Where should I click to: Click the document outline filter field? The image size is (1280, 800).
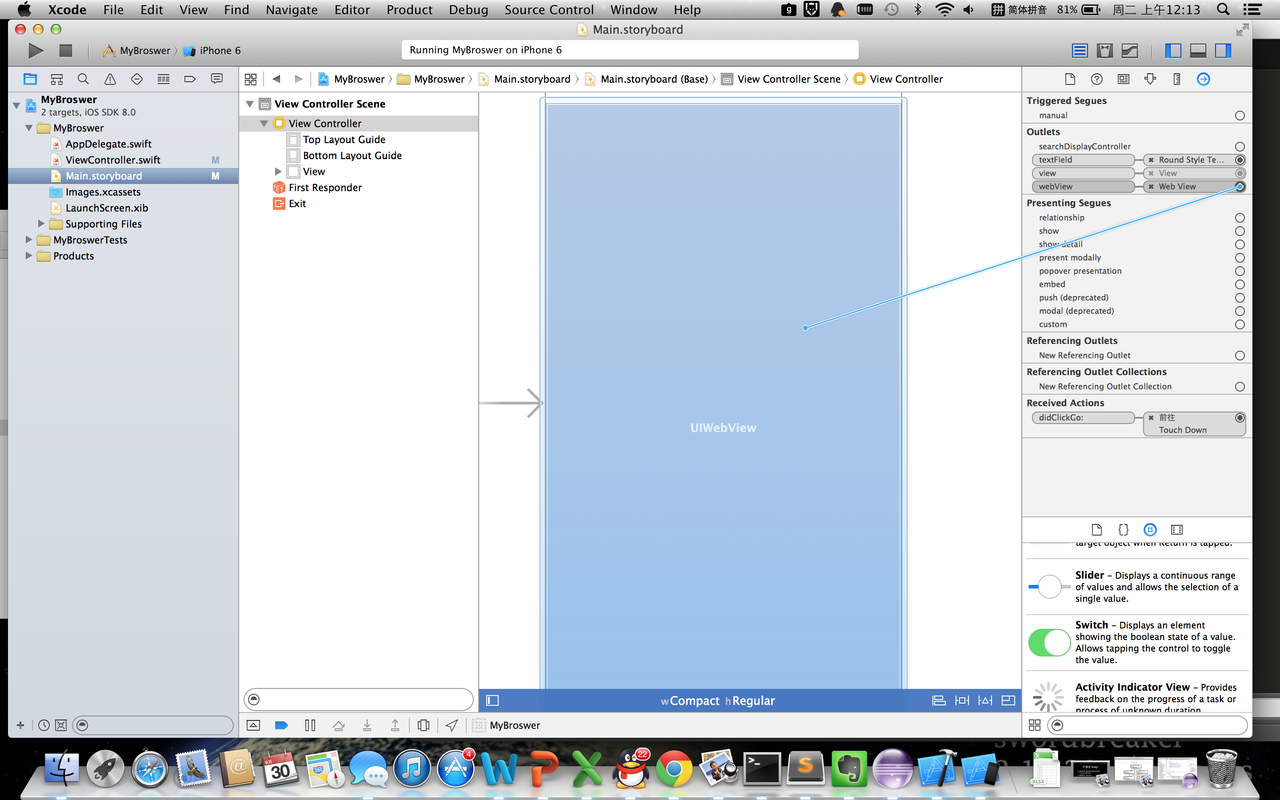point(358,699)
